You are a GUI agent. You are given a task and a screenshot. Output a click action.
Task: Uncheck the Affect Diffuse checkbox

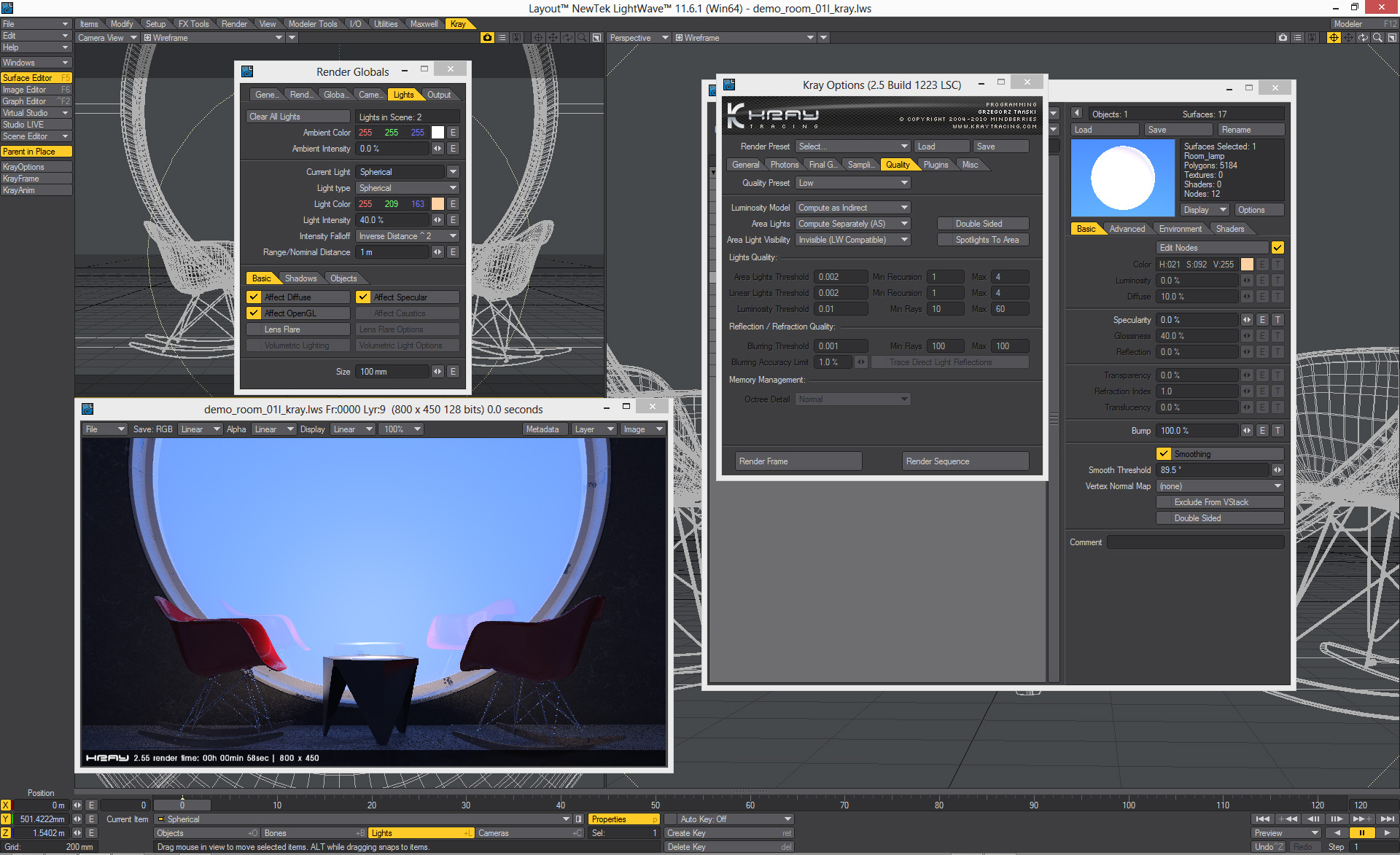click(x=254, y=297)
